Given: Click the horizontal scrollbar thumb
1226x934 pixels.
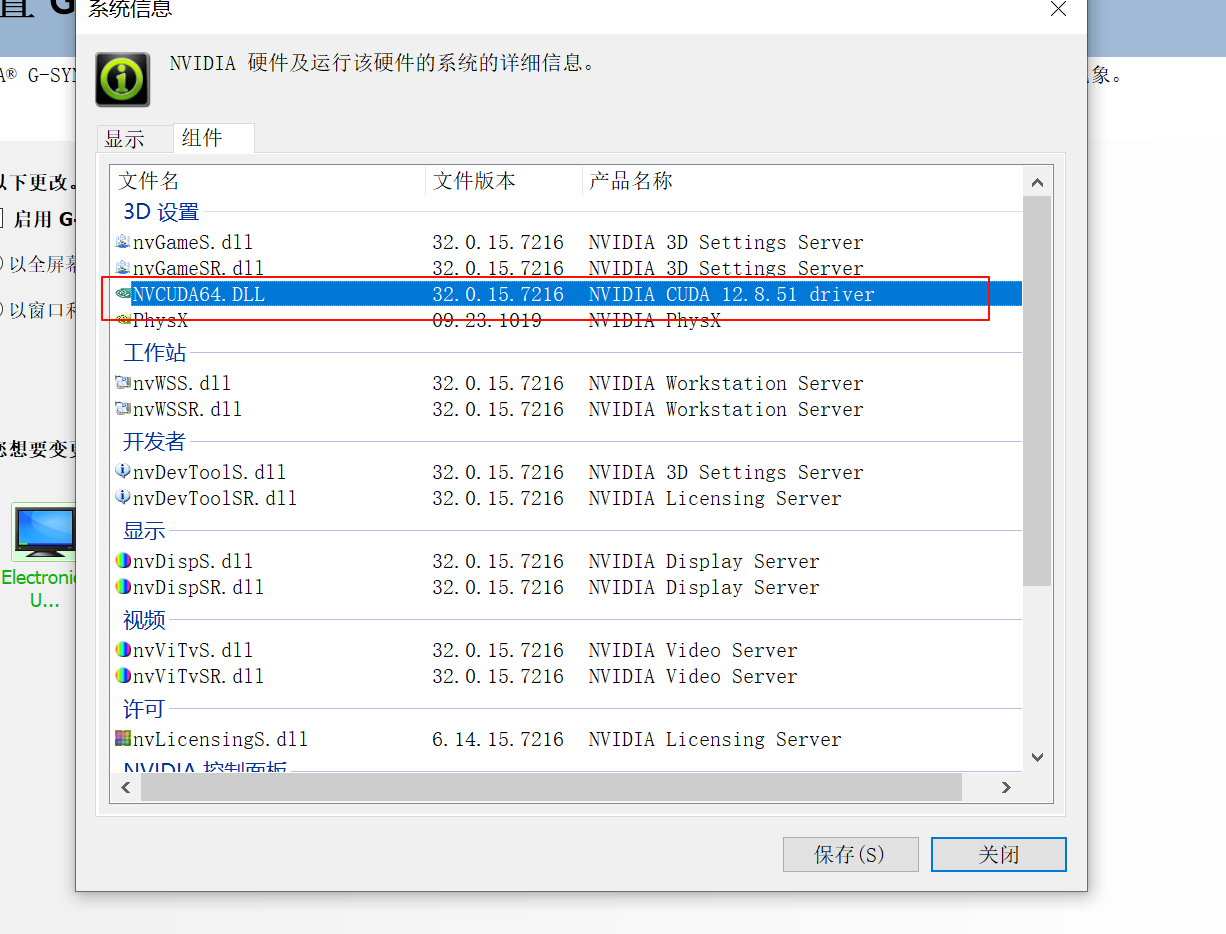Looking at the screenshot, I should click(x=551, y=788).
